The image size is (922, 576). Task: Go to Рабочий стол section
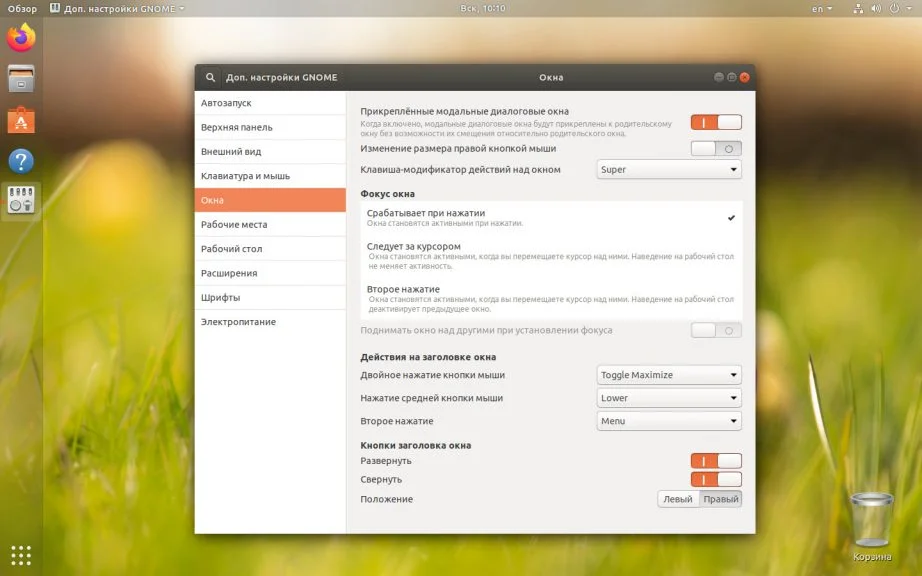tap(270, 249)
